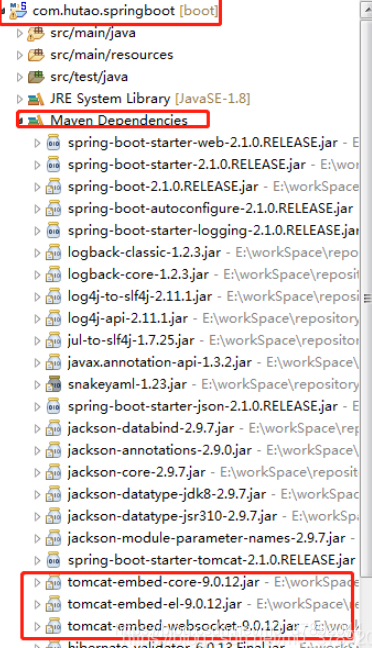Click the com.hutao.springboot project icon
The width and height of the screenshot is (372, 648).
[x=18, y=10]
